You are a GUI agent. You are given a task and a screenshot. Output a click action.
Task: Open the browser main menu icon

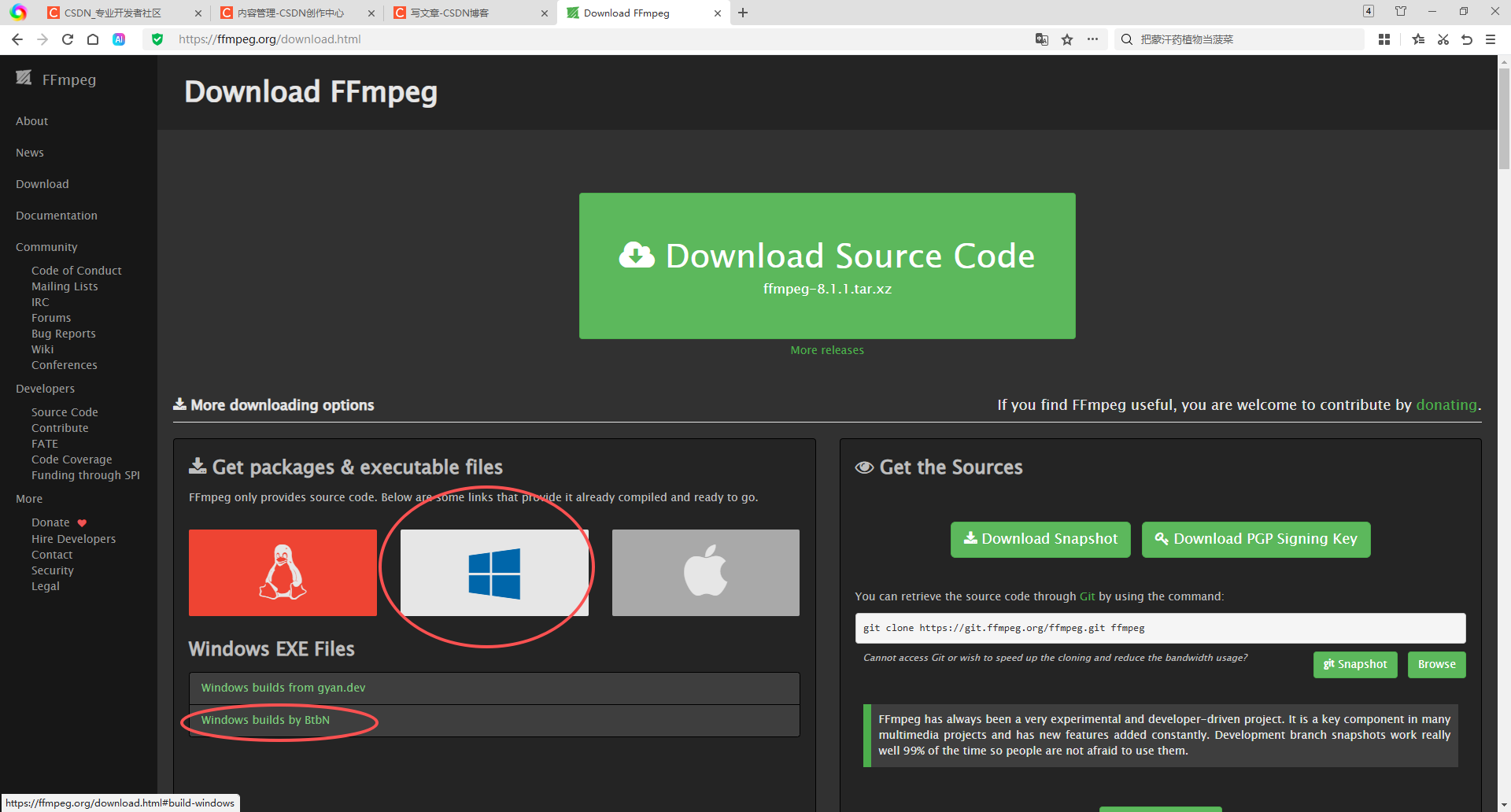pyautogui.click(x=1491, y=39)
